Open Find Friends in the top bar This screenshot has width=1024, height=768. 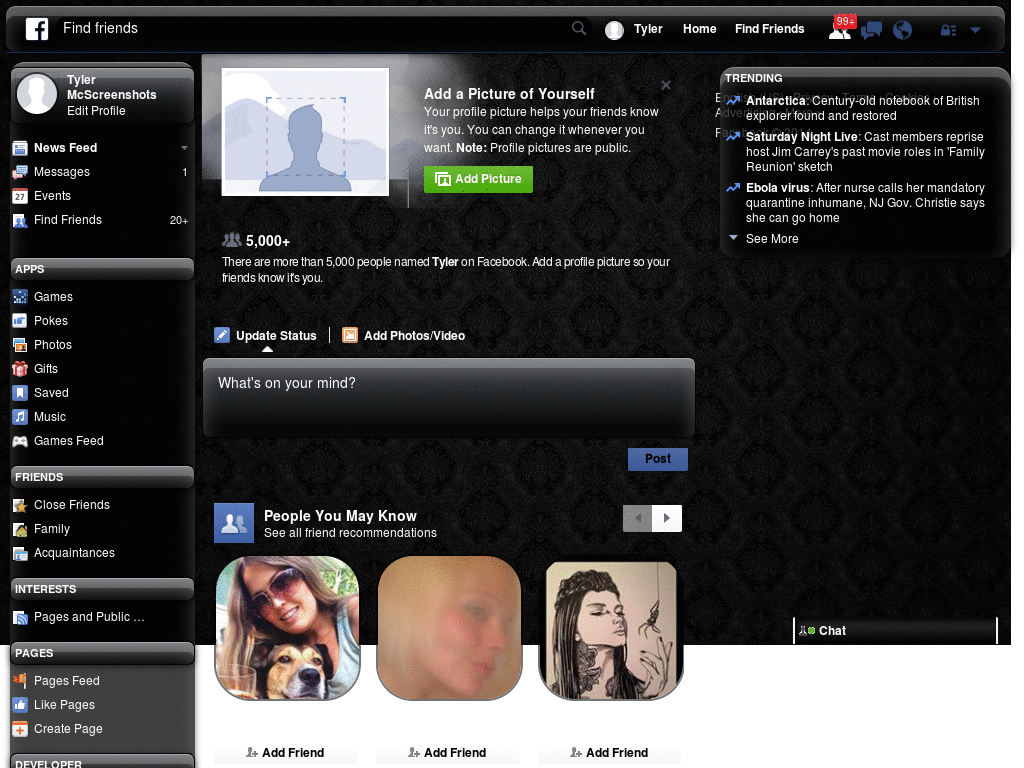pyautogui.click(x=769, y=29)
